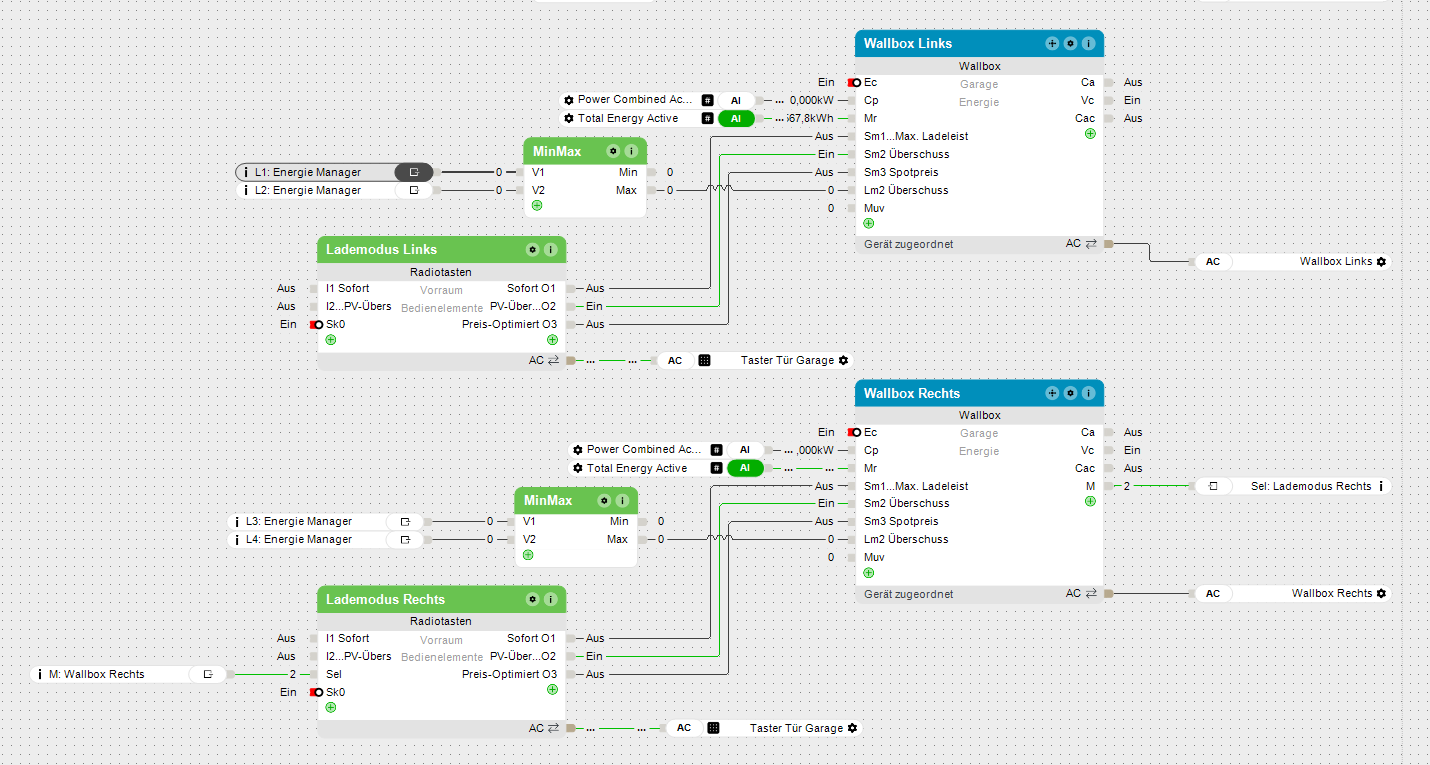This screenshot has height=765, width=1430.
Task: Expand outputs with the plus on Lademodus Rechts
Action: tap(552, 689)
